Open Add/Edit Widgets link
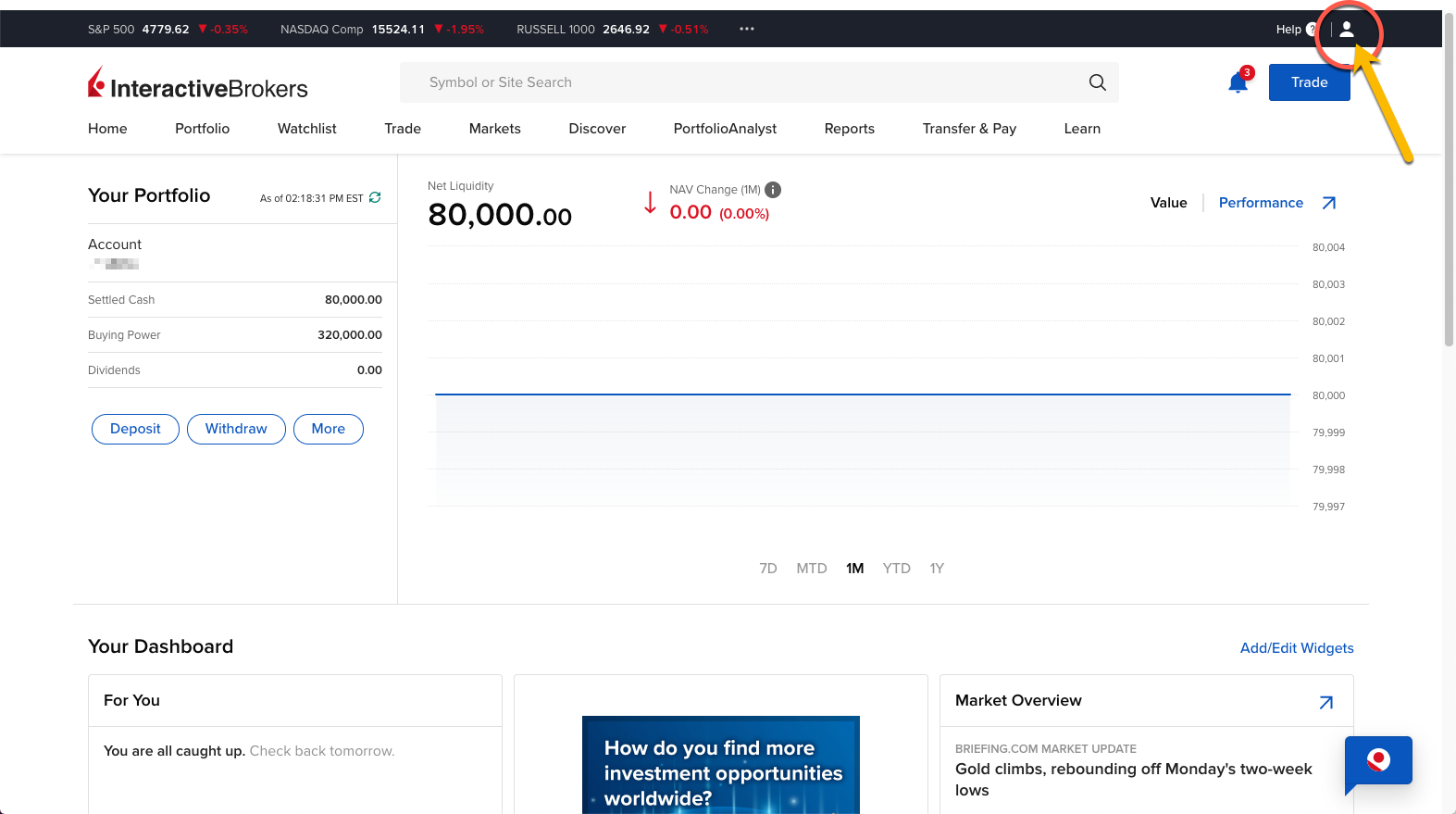 (x=1297, y=648)
